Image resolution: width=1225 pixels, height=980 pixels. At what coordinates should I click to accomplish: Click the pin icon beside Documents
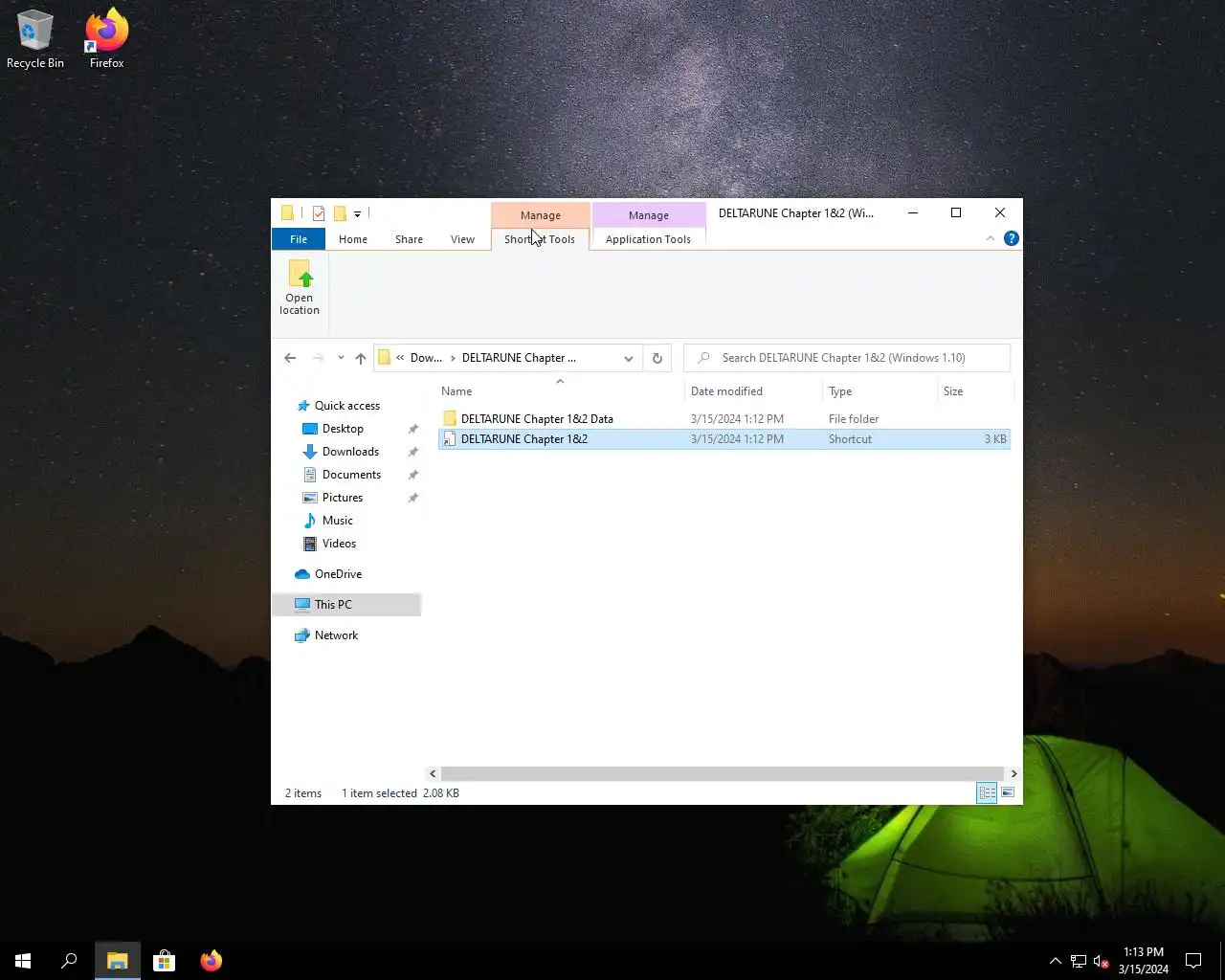413,475
